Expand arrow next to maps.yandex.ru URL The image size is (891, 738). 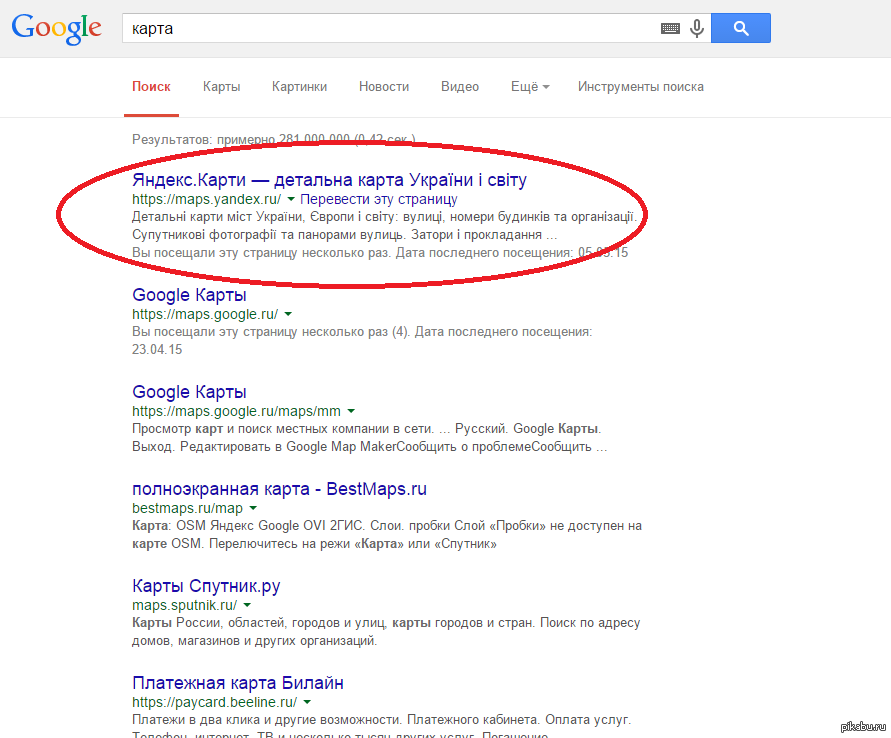291,200
